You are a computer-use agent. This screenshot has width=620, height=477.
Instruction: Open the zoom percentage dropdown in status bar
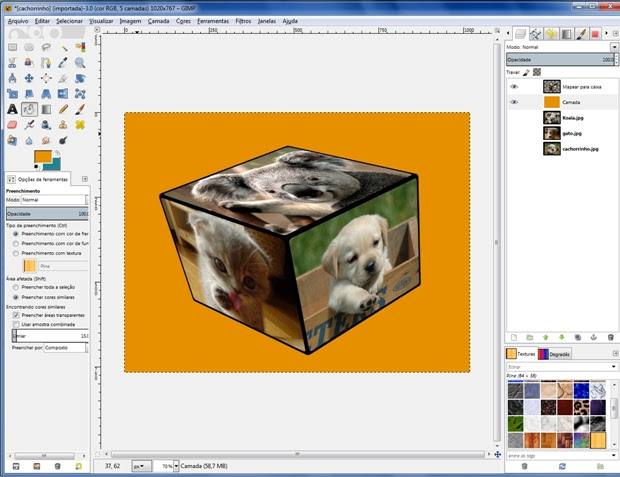click(x=176, y=466)
